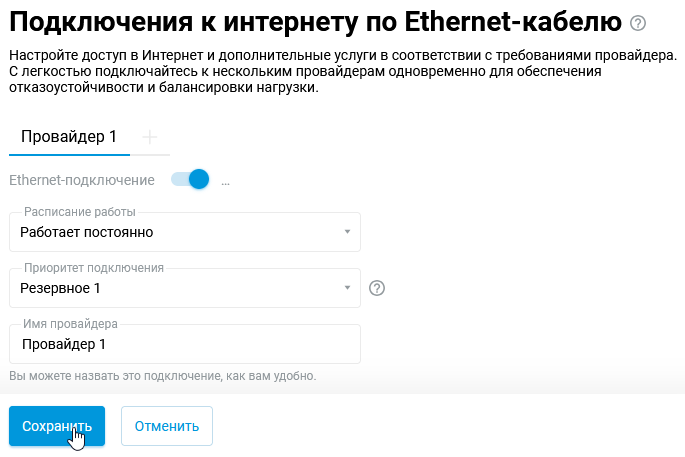Disable the Ethernet-подключение switch

coord(190,180)
